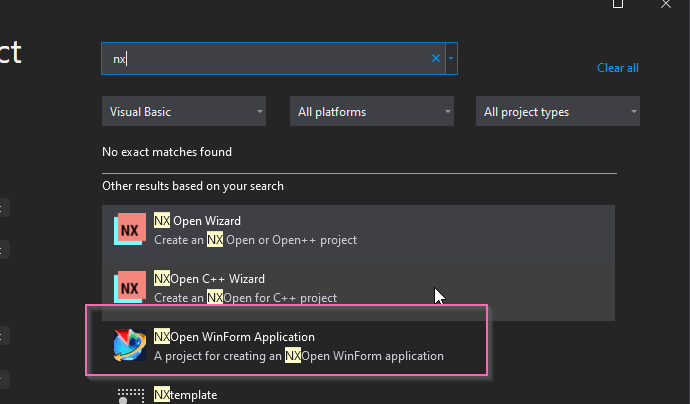Click the NXOpen WinForm Application icon

click(x=130, y=345)
